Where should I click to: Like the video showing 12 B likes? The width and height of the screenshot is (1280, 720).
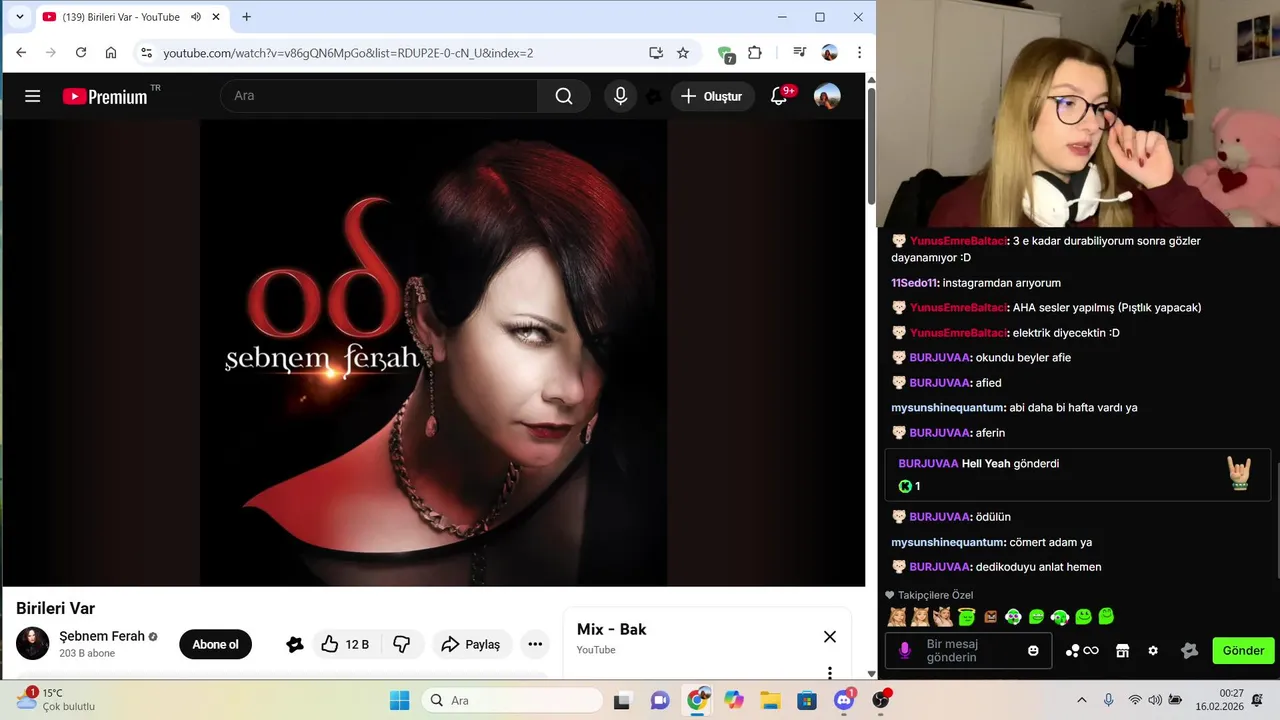pyautogui.click(x=344, y=644)
